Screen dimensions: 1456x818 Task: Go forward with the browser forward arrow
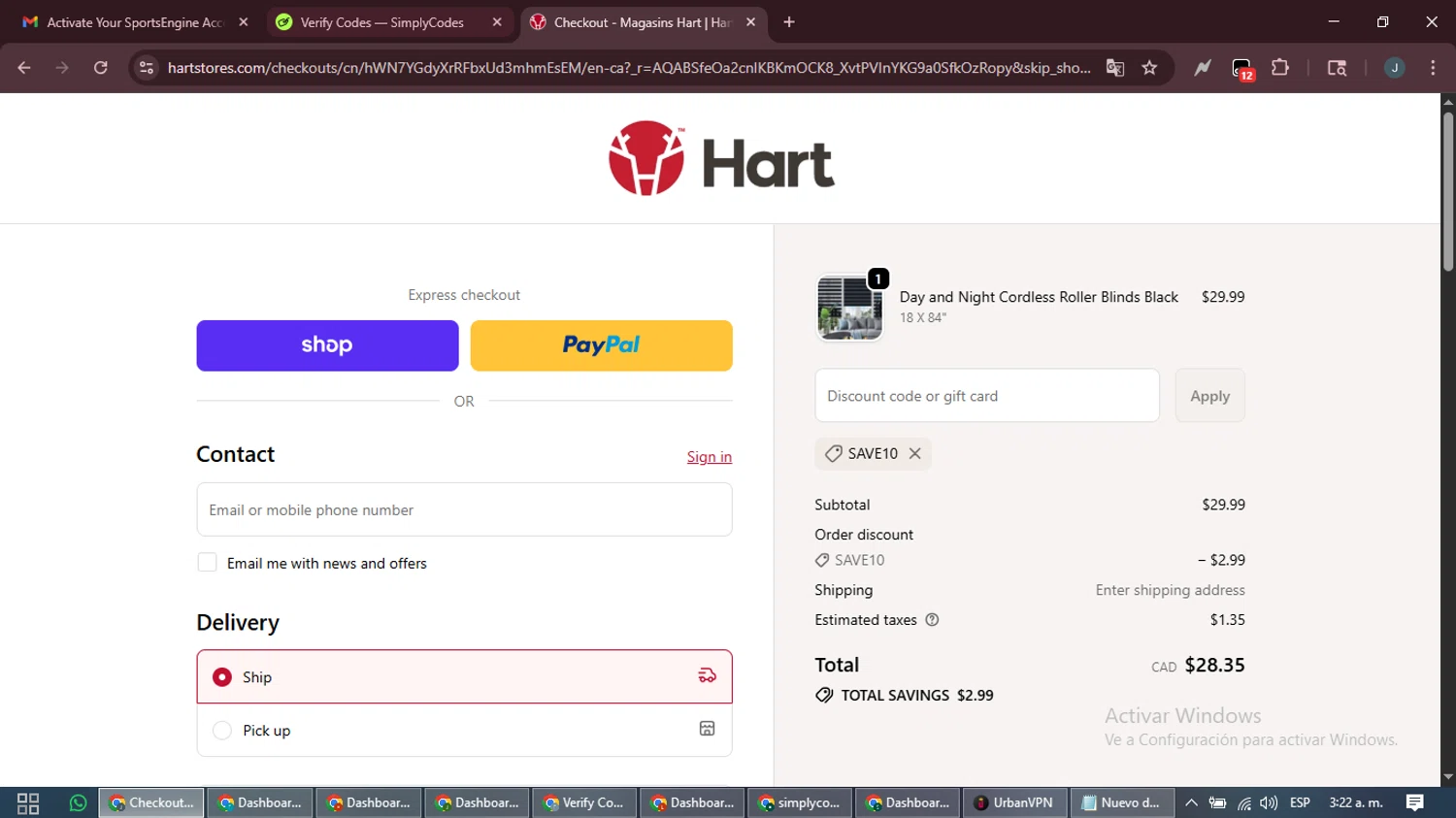click(62, 68)
